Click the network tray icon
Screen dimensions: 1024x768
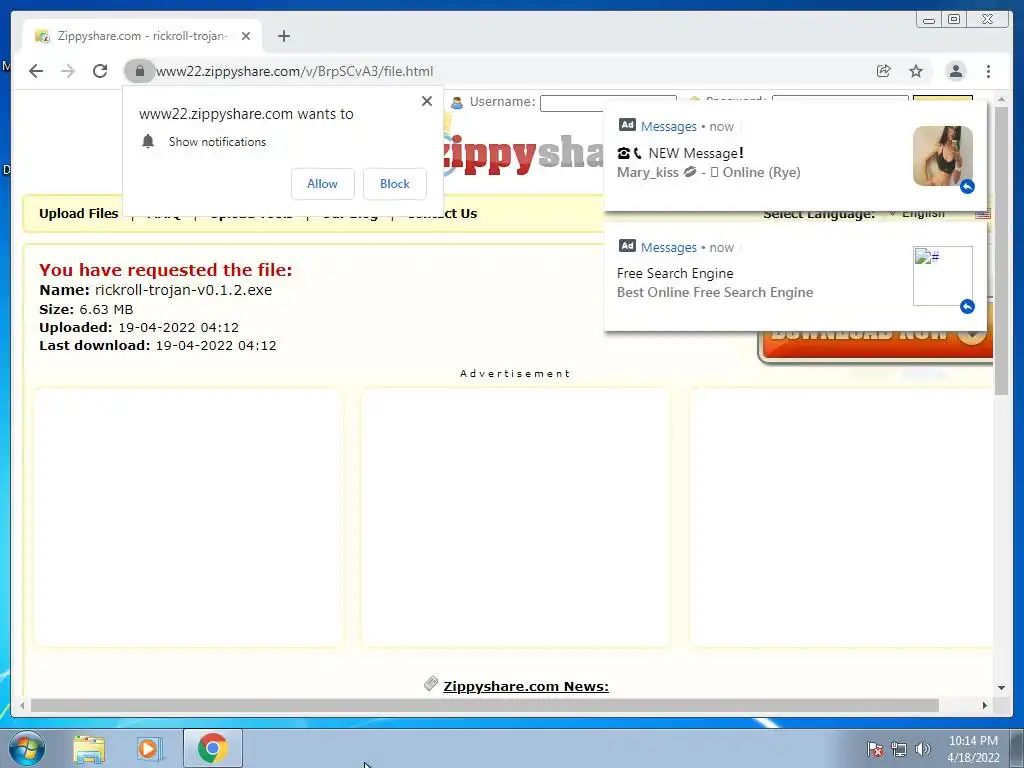coord(899,749)
